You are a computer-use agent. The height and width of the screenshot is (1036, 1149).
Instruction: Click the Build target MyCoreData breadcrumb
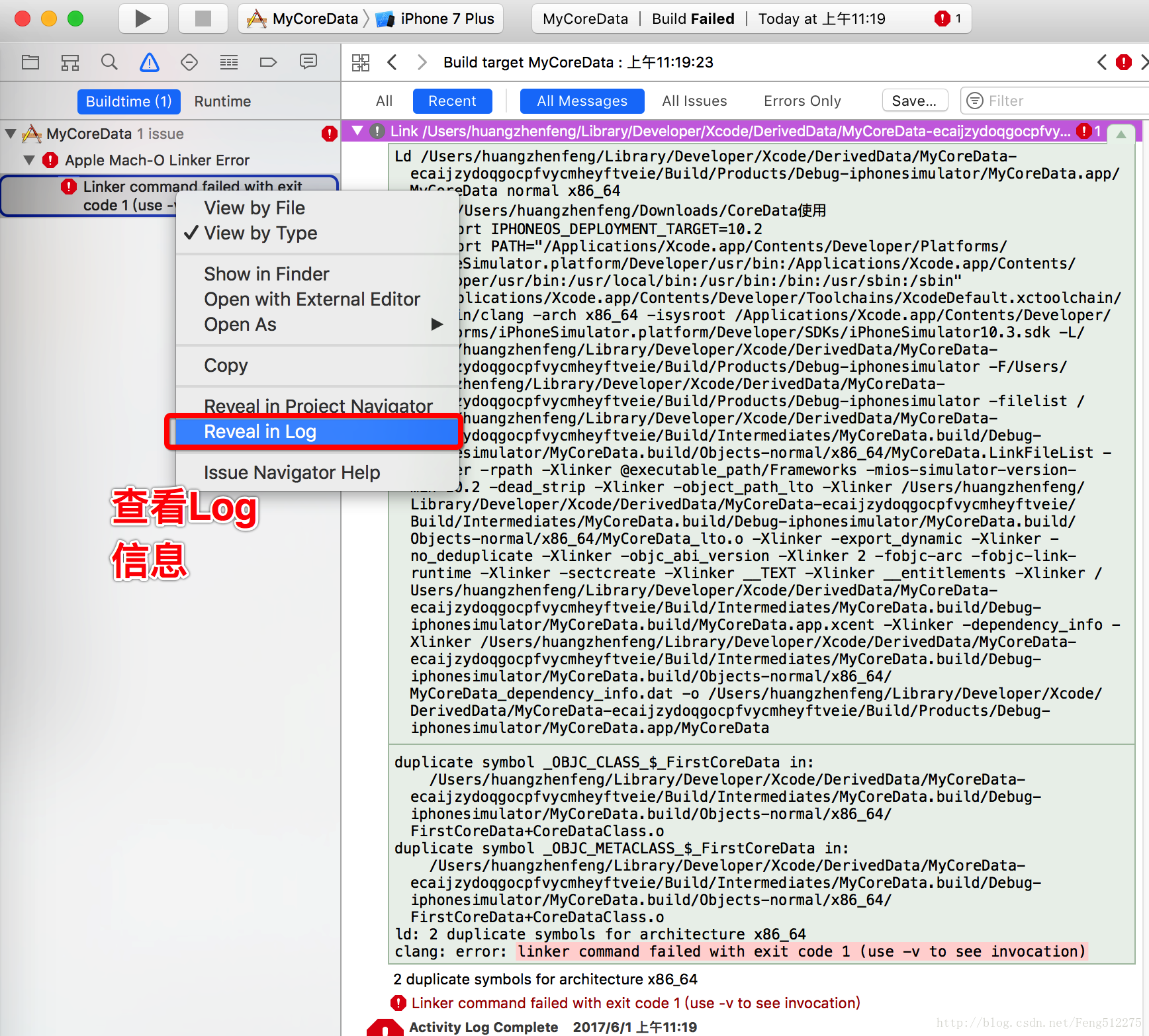pos(578,62)
